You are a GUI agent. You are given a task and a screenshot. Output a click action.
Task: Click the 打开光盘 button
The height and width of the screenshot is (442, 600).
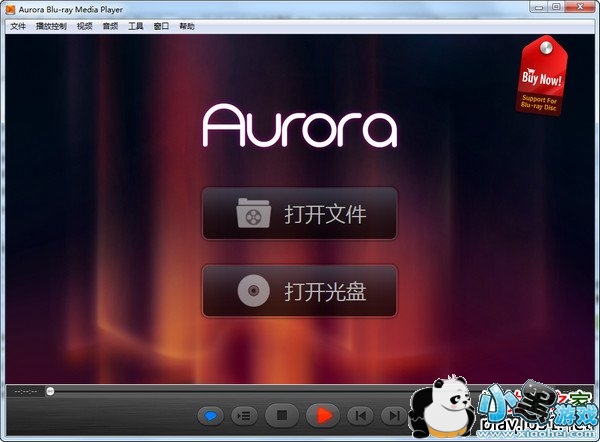coord(300,291)
